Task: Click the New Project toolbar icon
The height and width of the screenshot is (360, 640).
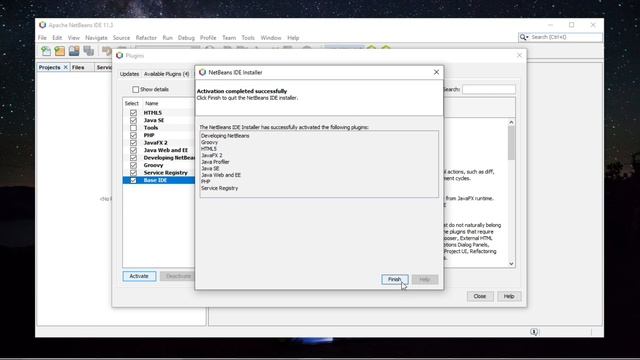Action: 60,51
